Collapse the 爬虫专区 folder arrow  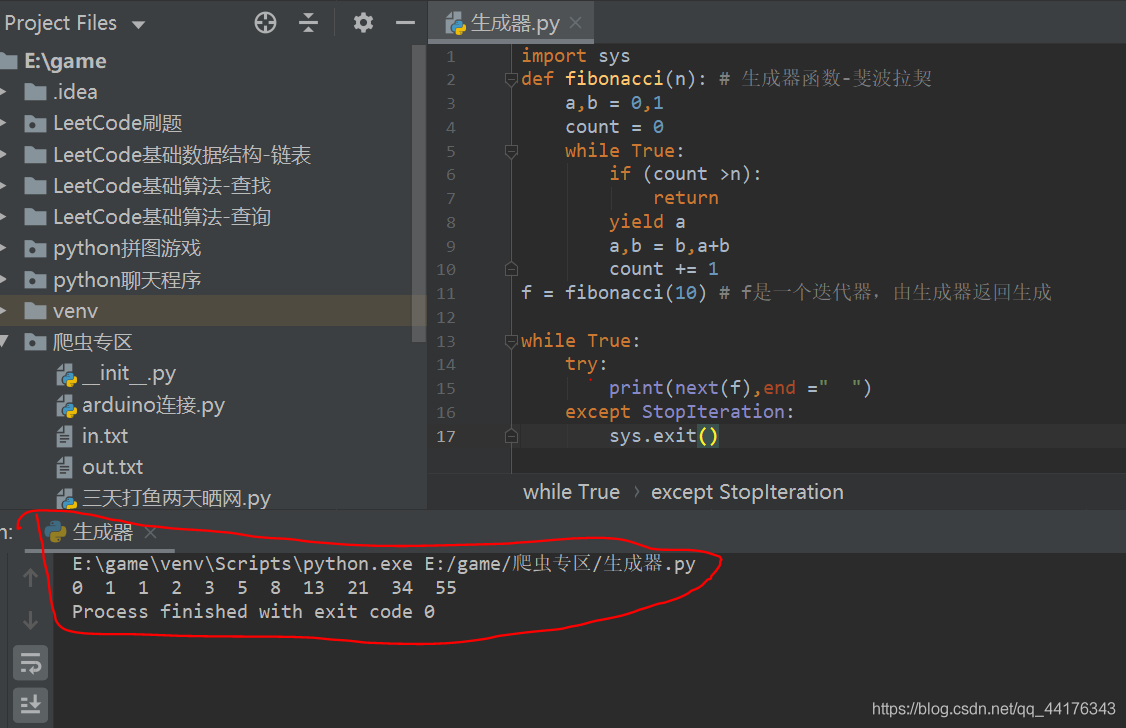tap(4, 341)
